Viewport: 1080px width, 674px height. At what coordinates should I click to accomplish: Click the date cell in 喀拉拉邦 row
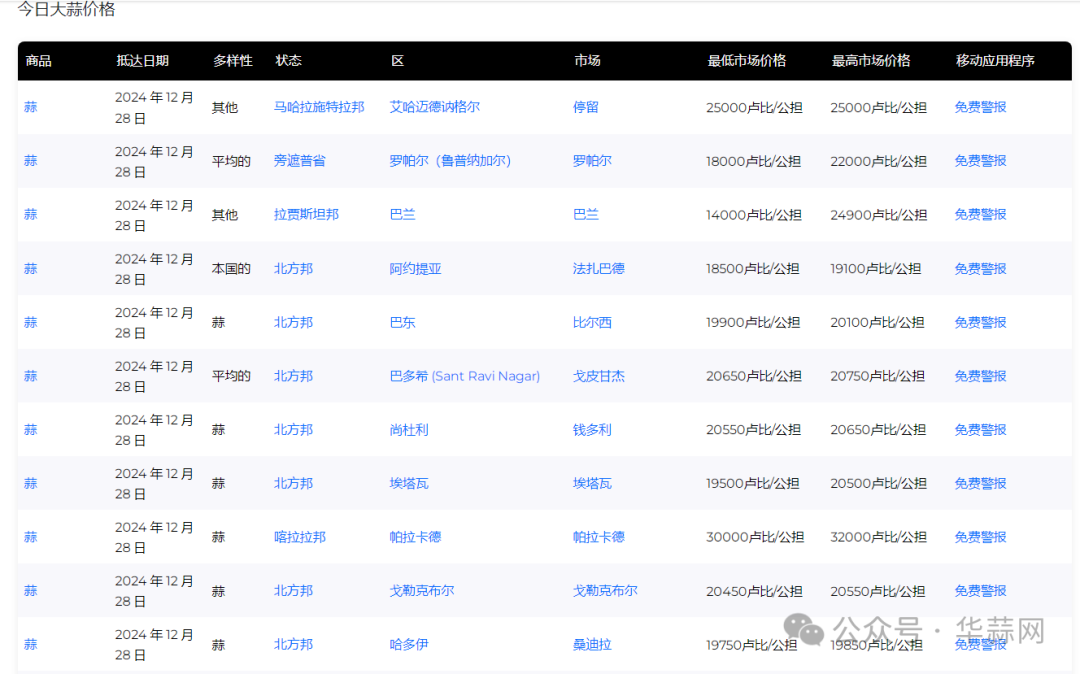[x=154, y=537]
